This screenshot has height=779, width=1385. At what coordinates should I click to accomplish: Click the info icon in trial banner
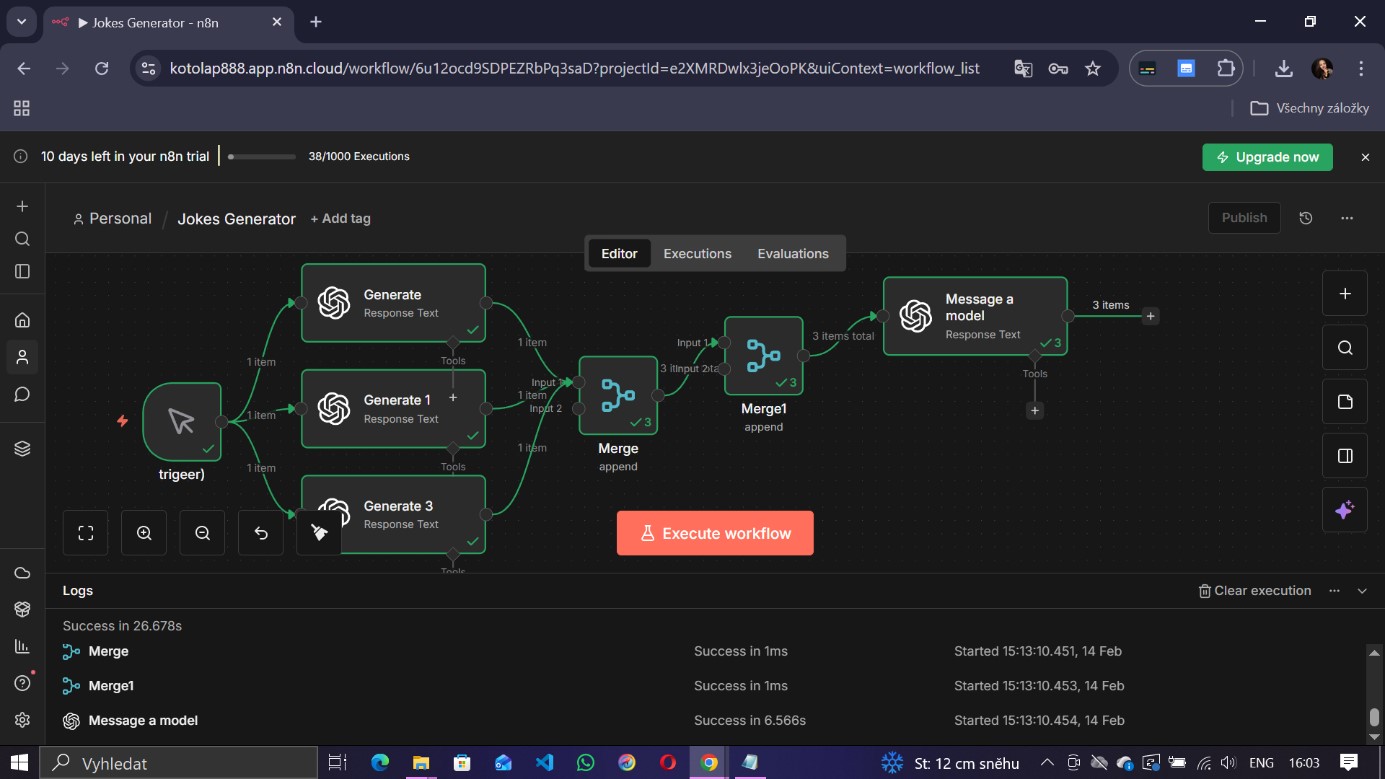tap(20, 157)
